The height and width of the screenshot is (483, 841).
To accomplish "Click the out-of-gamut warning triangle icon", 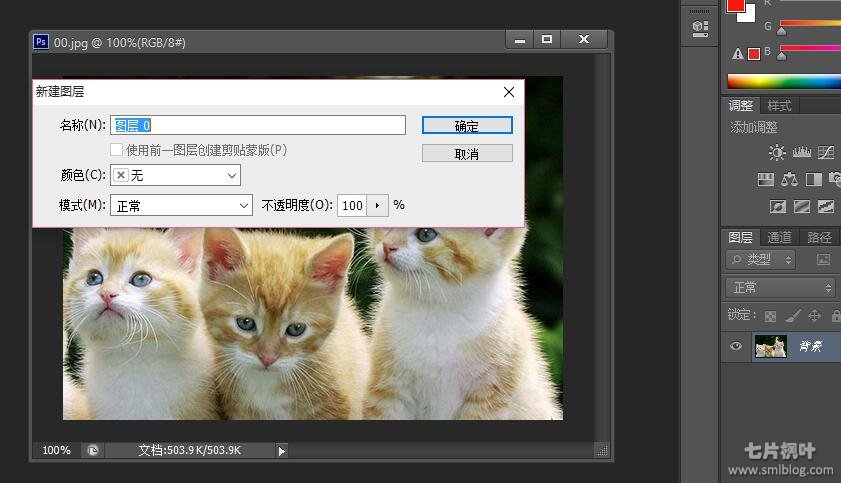I will pyautogui.click(x=738, y=53).
